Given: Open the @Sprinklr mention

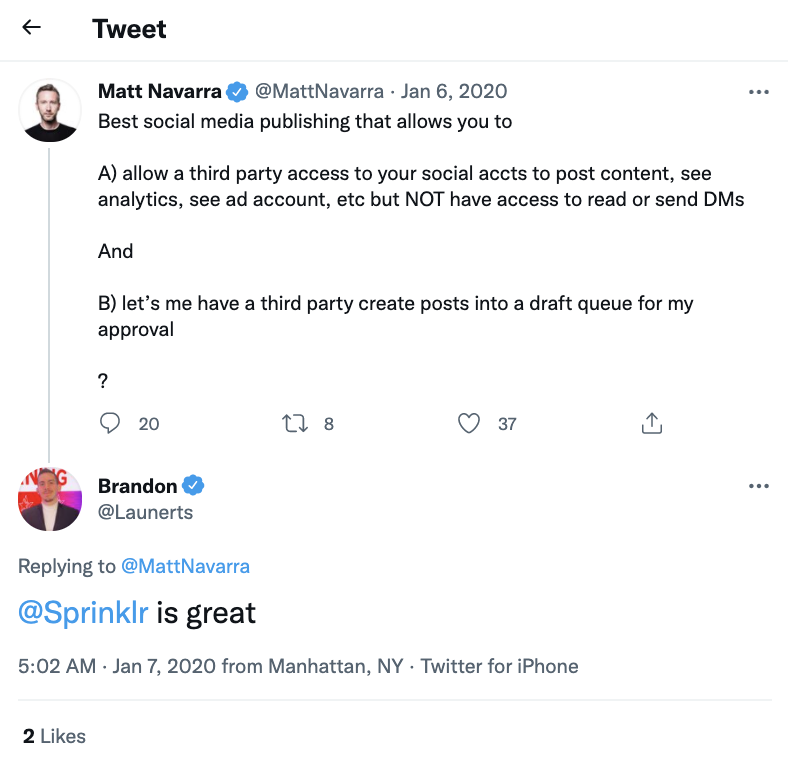Looking at the screenshot, I should click(83, 612).
